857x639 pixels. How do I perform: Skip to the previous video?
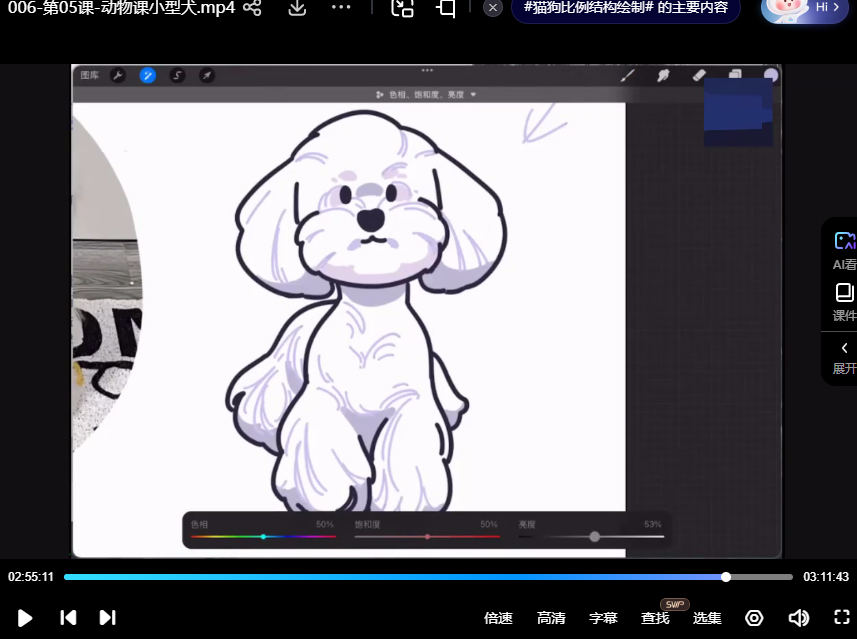68,618
